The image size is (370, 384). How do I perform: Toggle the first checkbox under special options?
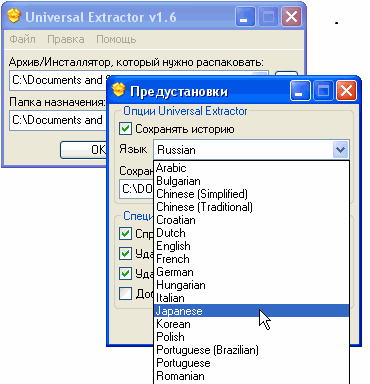click(125, 233)
